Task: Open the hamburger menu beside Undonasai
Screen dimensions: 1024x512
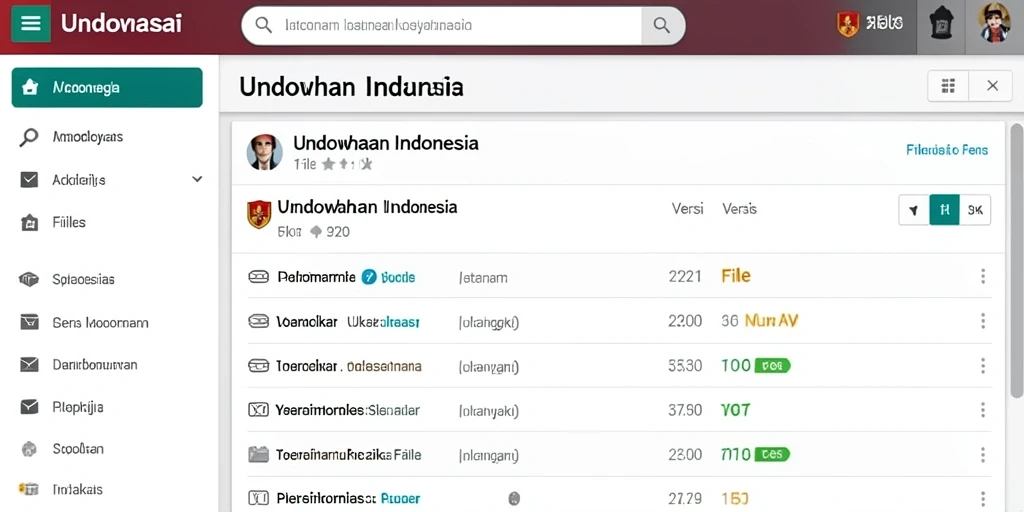Action: tap(31, 24)
